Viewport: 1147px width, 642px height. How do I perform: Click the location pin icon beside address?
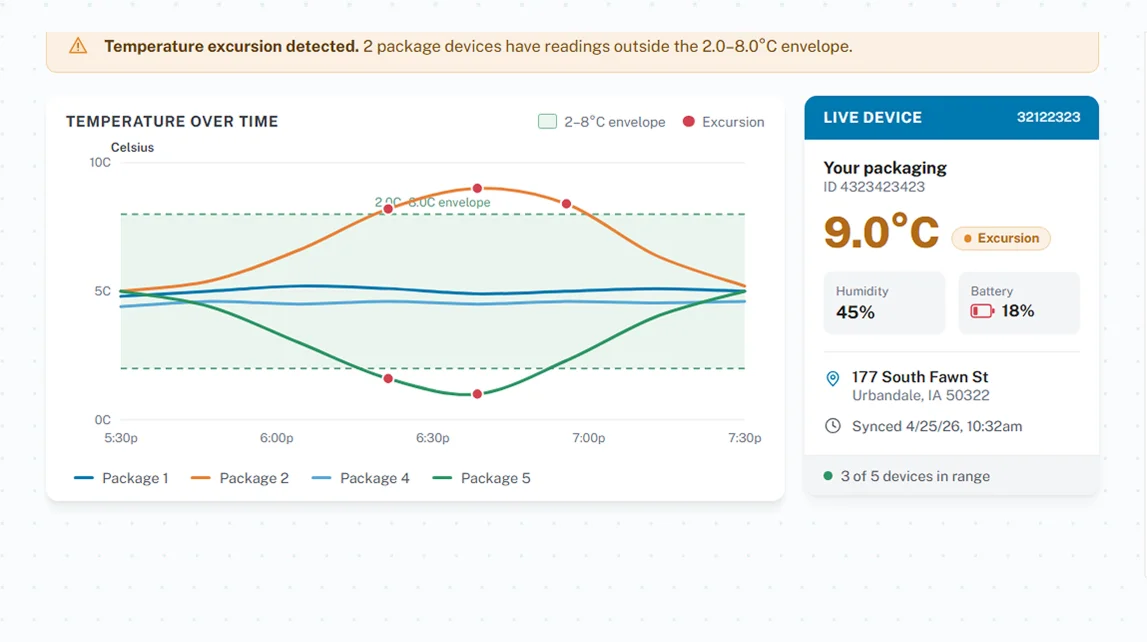pos(832,378)
